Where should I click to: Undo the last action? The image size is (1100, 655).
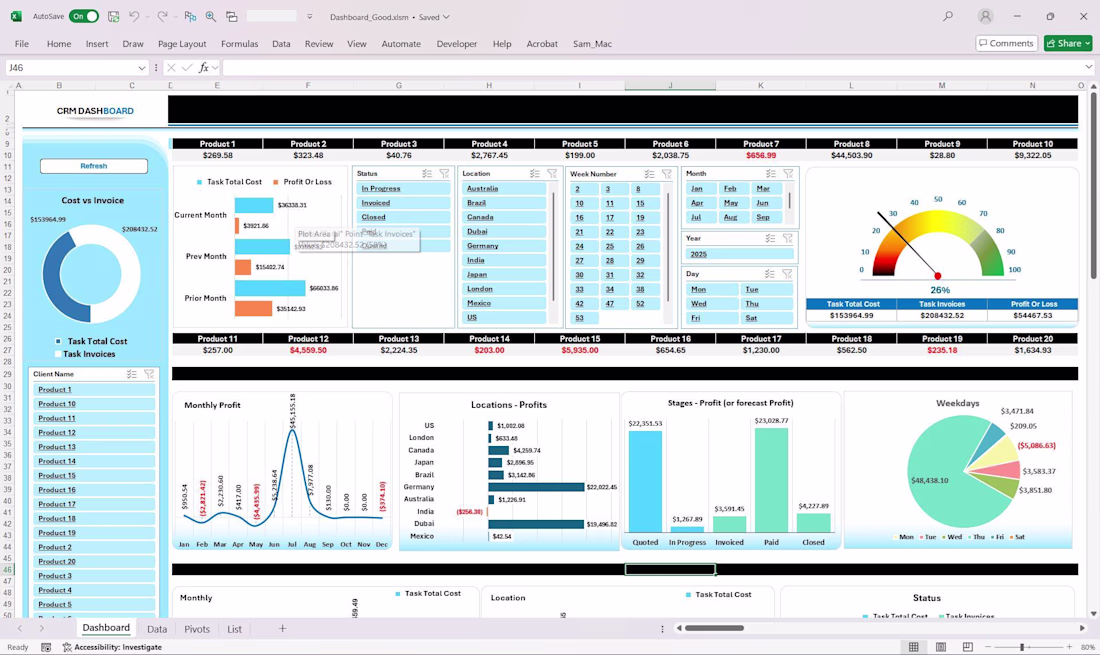point(134,16)
